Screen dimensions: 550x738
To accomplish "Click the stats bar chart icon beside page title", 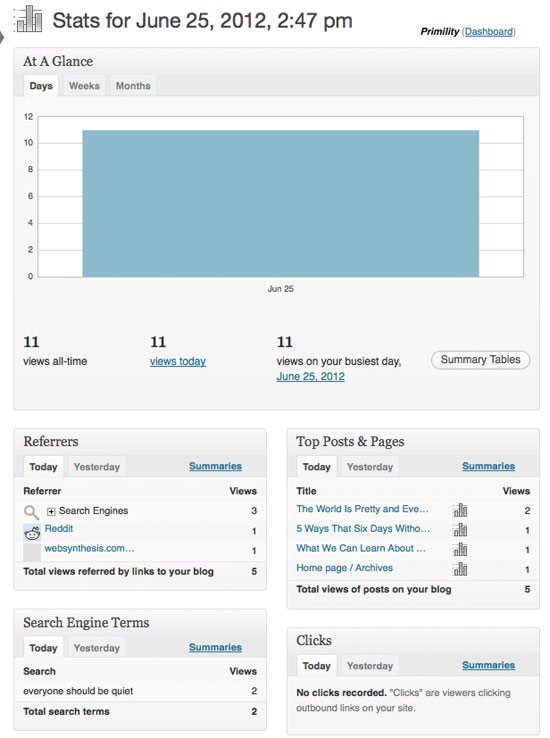I will tap(29, 19).
